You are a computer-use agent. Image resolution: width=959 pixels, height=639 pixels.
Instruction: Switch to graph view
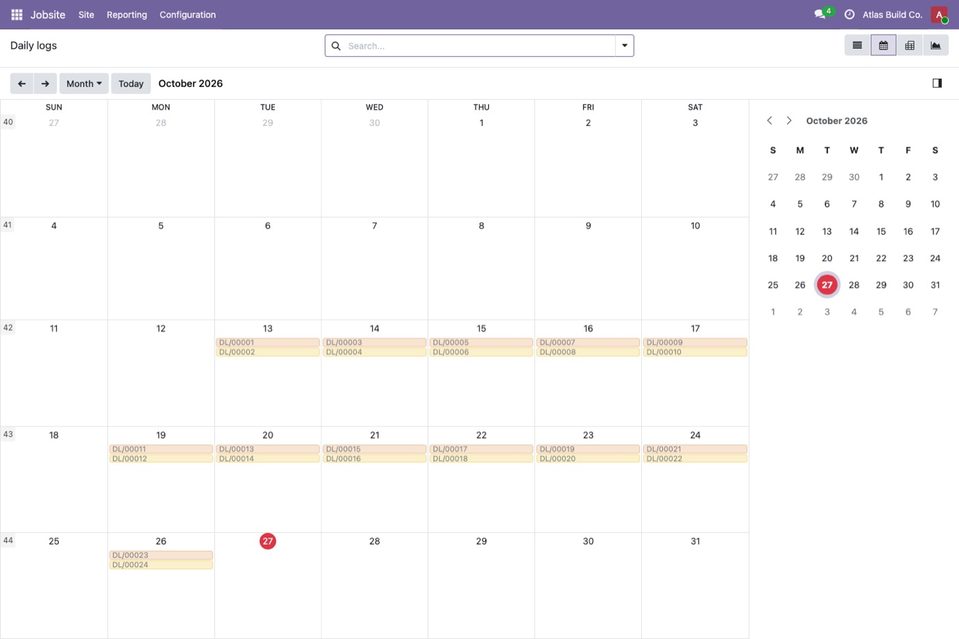[x=936, y=45]
